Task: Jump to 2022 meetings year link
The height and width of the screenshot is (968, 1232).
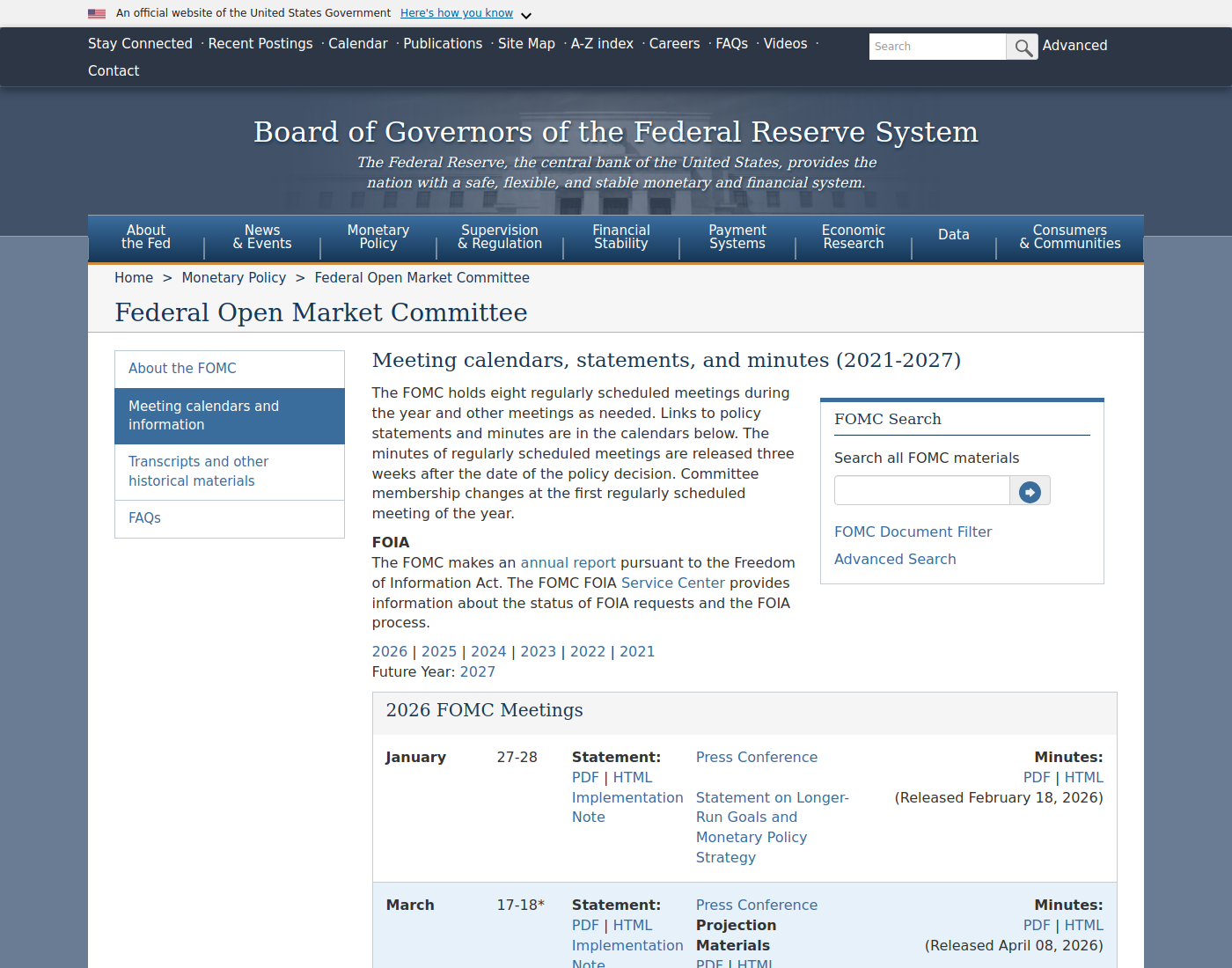Action: [588, 652]
